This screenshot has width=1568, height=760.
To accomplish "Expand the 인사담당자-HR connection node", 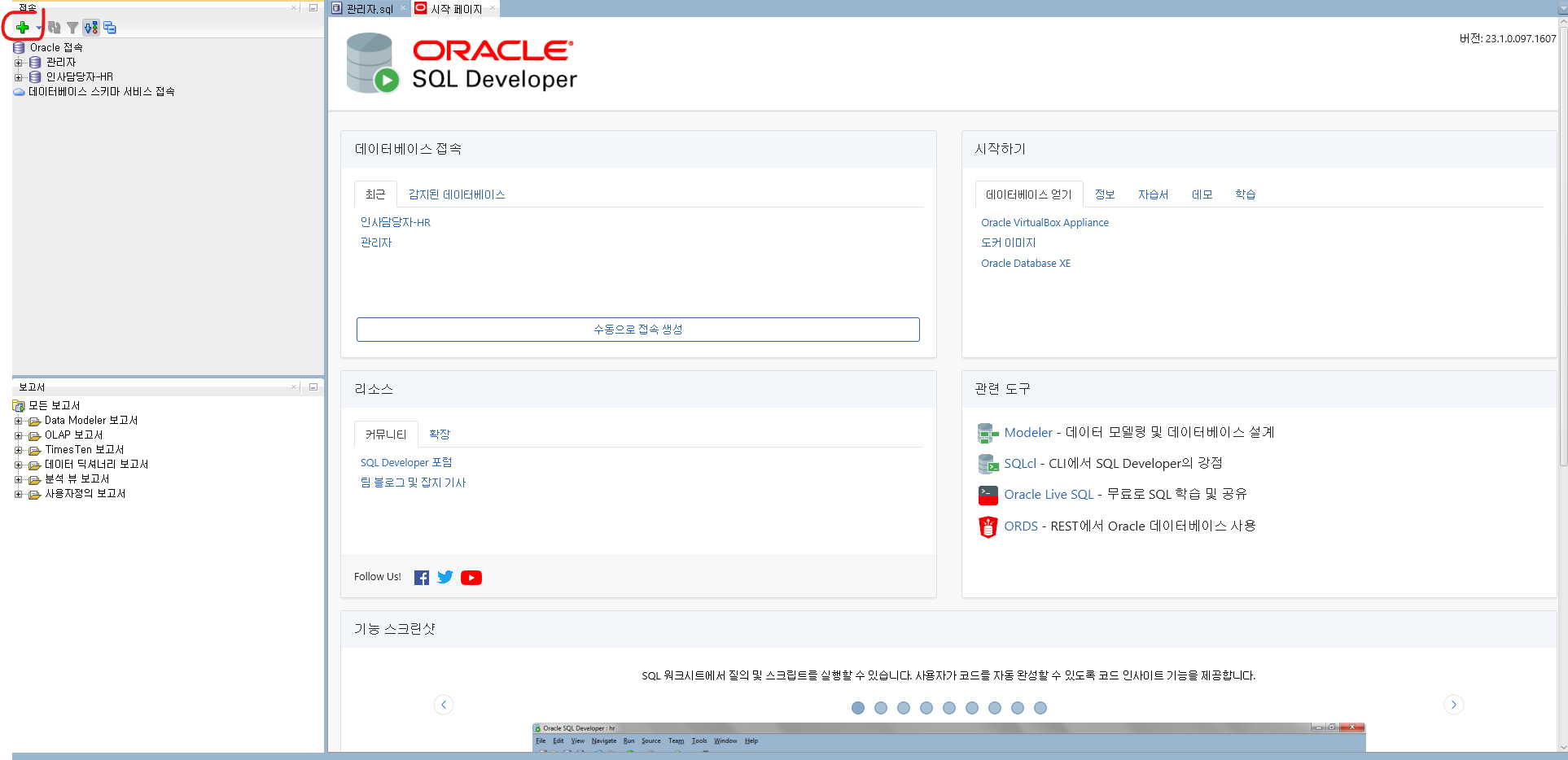I will (x=18, y=77).
